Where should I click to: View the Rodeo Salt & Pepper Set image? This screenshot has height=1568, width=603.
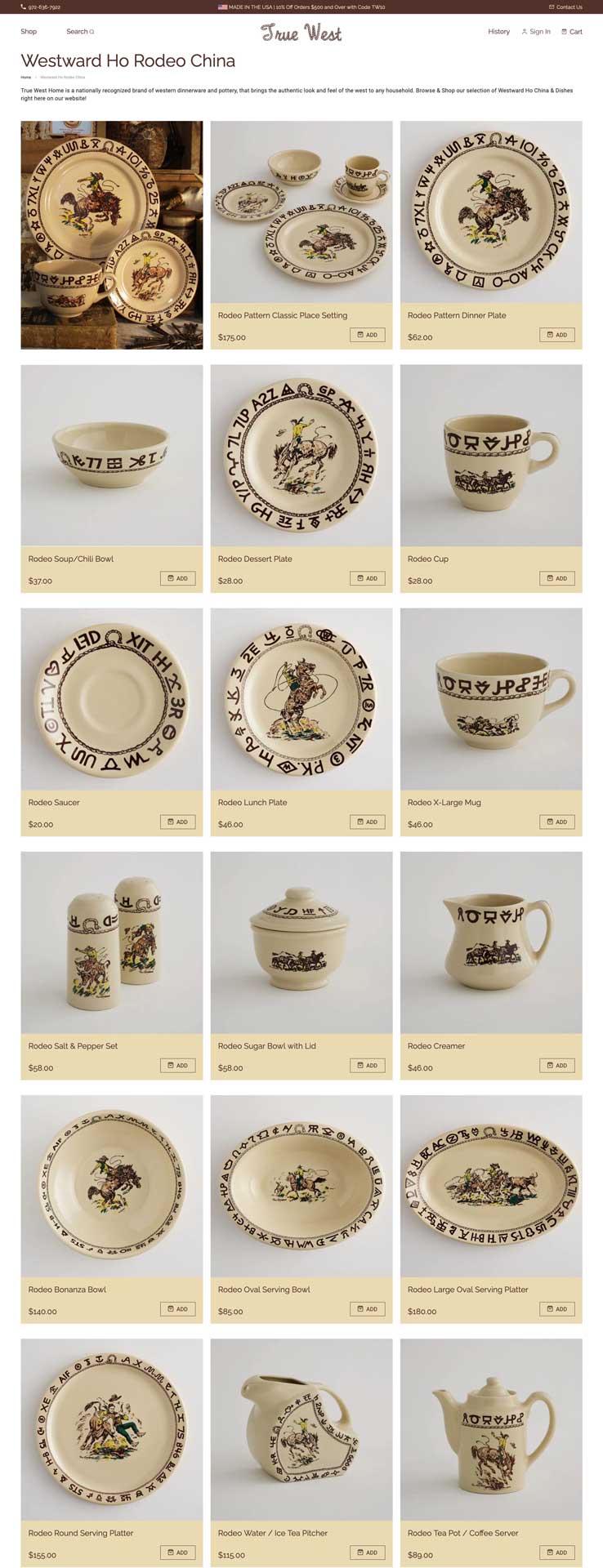click(x=112, y=942)
